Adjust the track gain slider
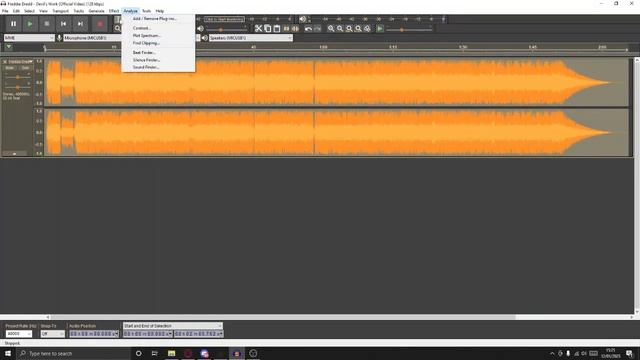The height and width of the screenshot is (360, 640). 18,77
